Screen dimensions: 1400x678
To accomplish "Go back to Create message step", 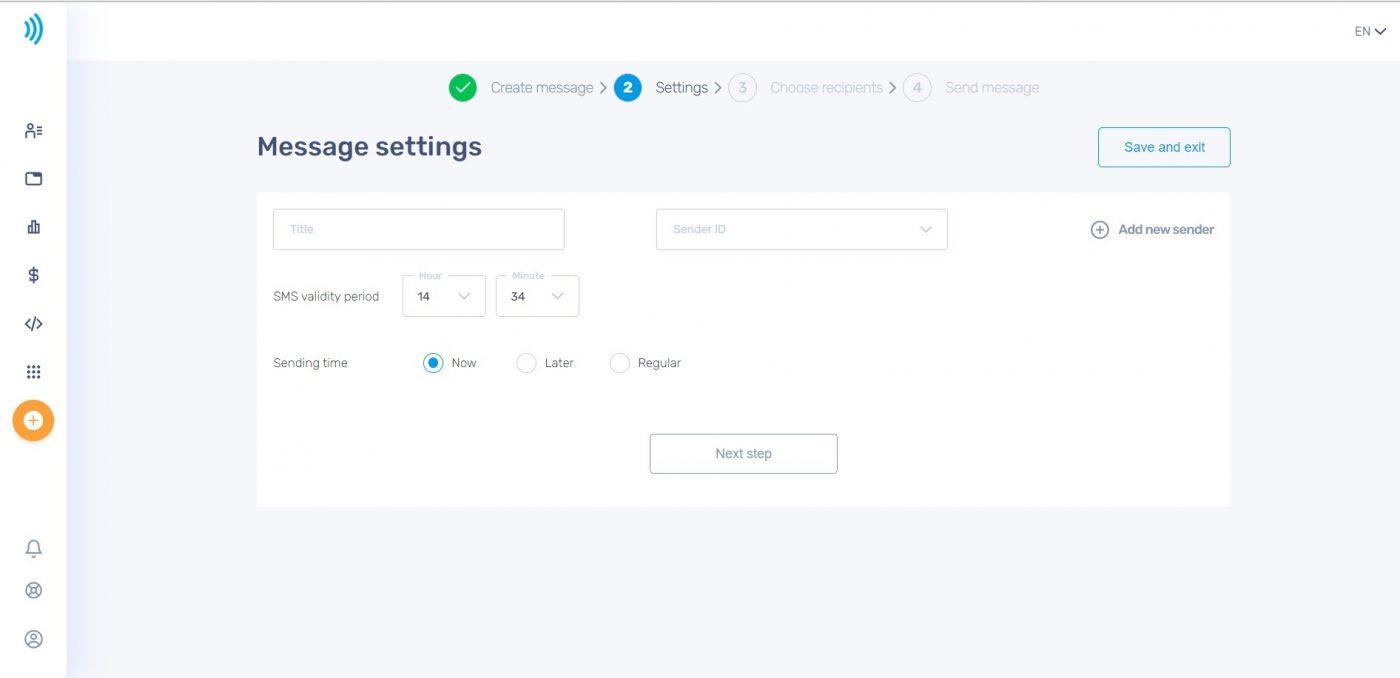I will click(x=541, y=88).
